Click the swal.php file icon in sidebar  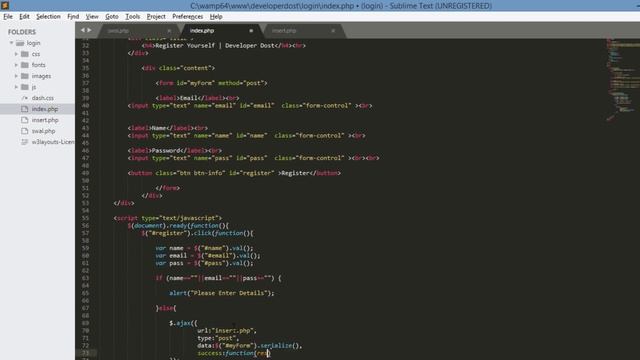click(x=25, y=131)
